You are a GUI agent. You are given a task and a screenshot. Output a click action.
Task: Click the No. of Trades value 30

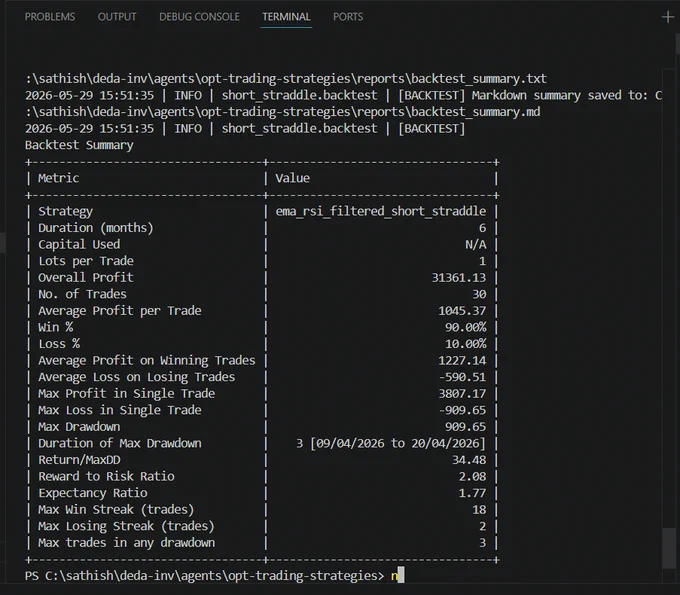[x=479, y=294]
